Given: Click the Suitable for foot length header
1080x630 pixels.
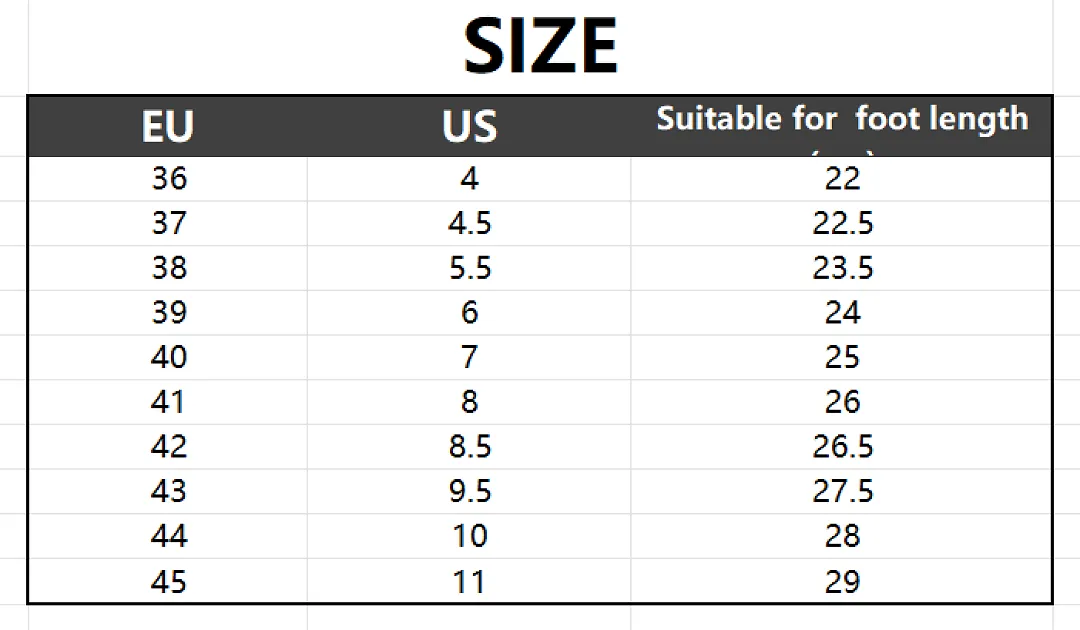Looking at the screenshot, I should (842, 118).
